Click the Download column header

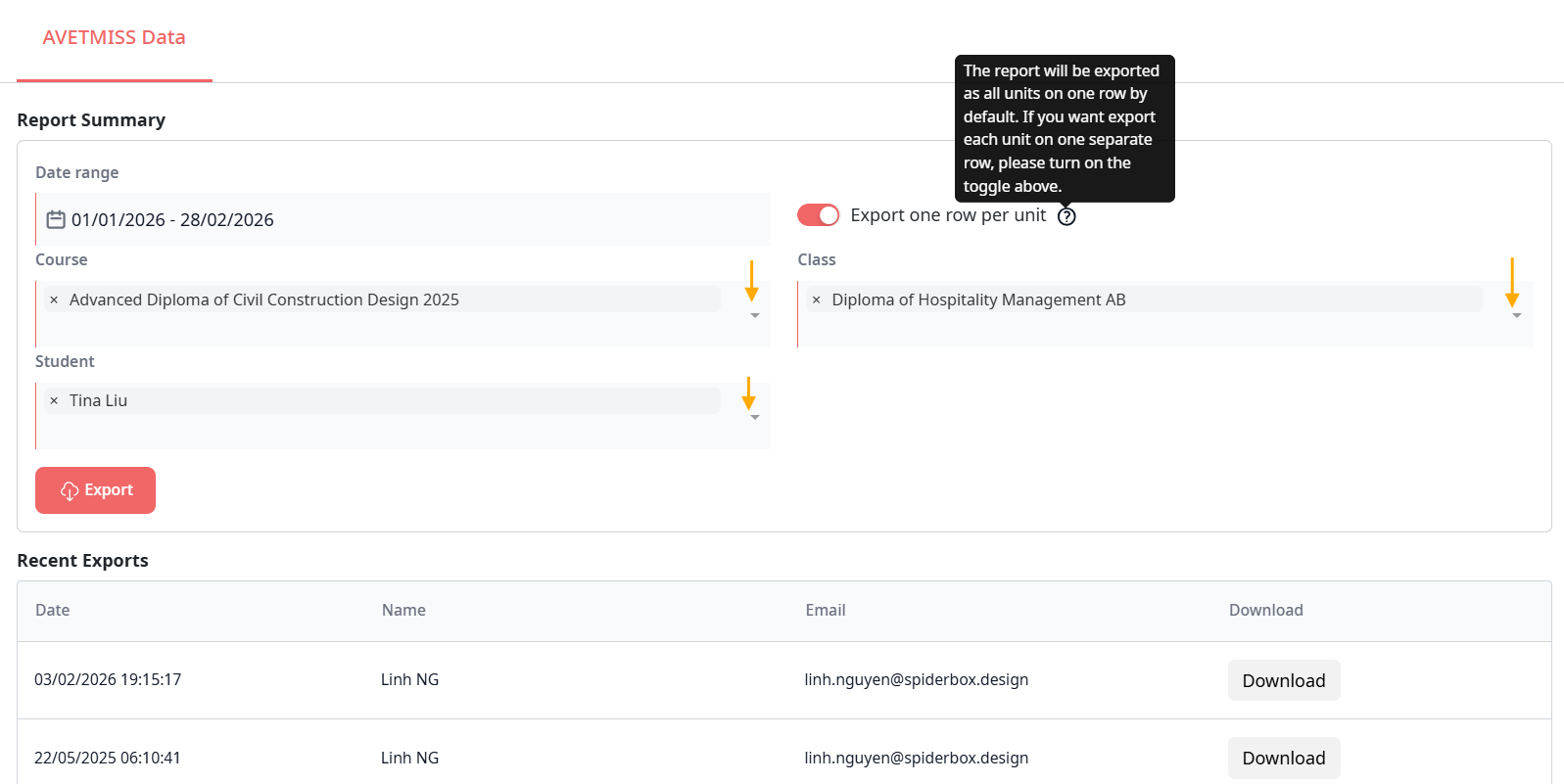coord(1265,611)
